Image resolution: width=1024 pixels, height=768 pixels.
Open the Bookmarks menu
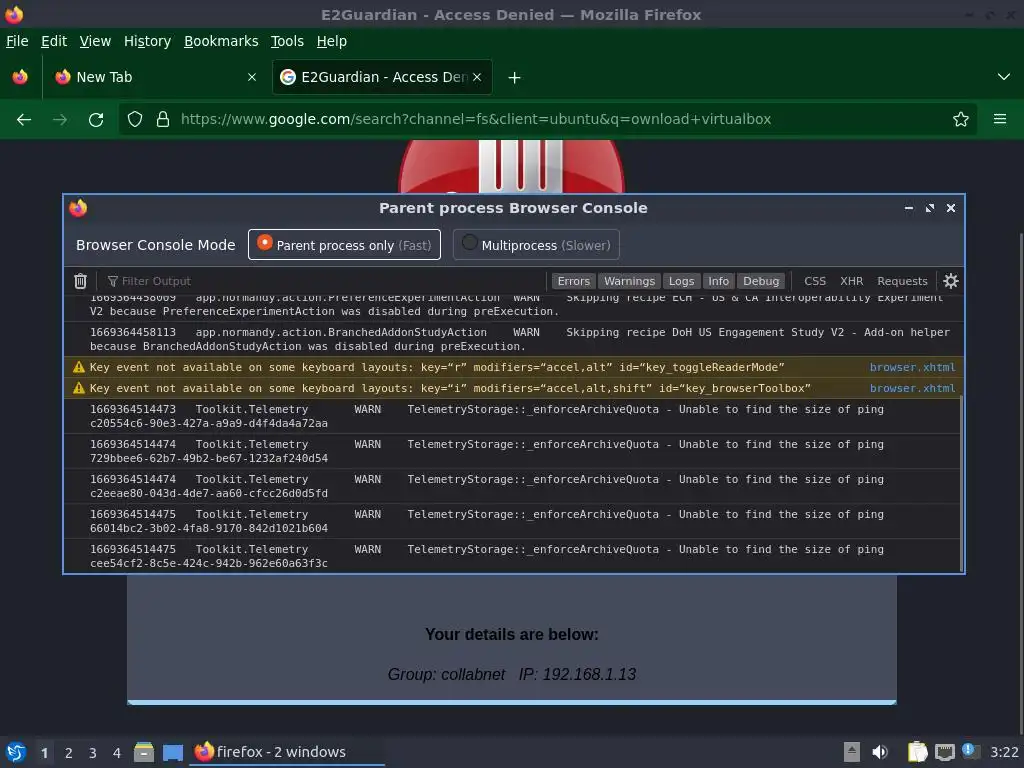(221, 41)
